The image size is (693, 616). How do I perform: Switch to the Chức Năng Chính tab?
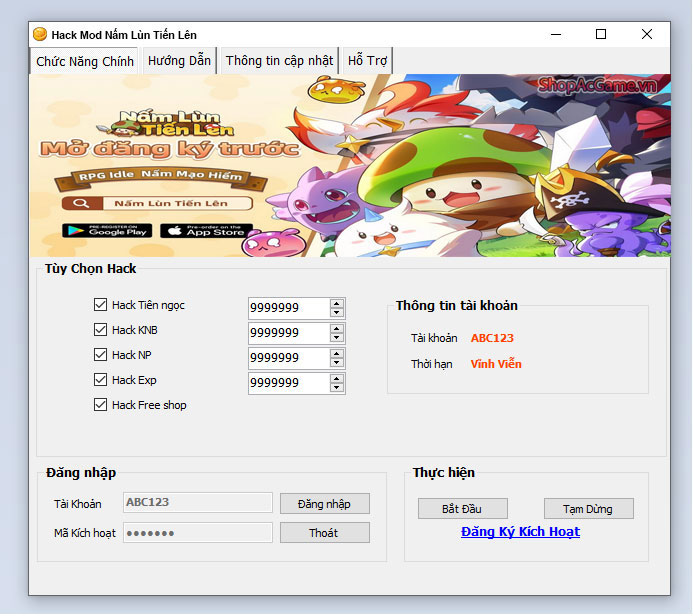pos(85,61)
